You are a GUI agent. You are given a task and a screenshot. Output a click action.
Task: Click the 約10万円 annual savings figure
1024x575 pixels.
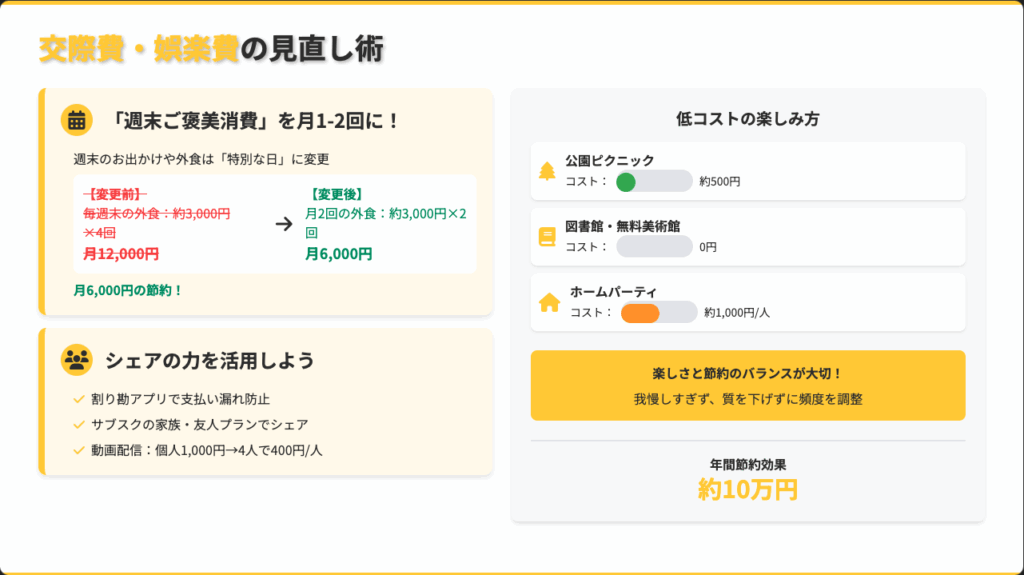pyautogui.click(x=748, y=489)
